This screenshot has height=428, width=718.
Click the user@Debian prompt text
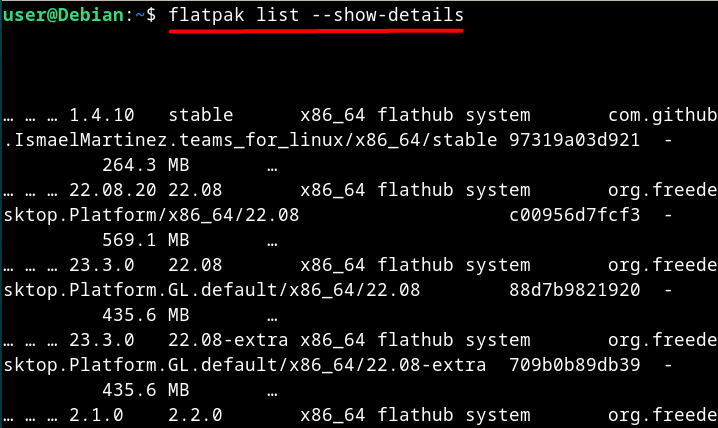(64, 15)
